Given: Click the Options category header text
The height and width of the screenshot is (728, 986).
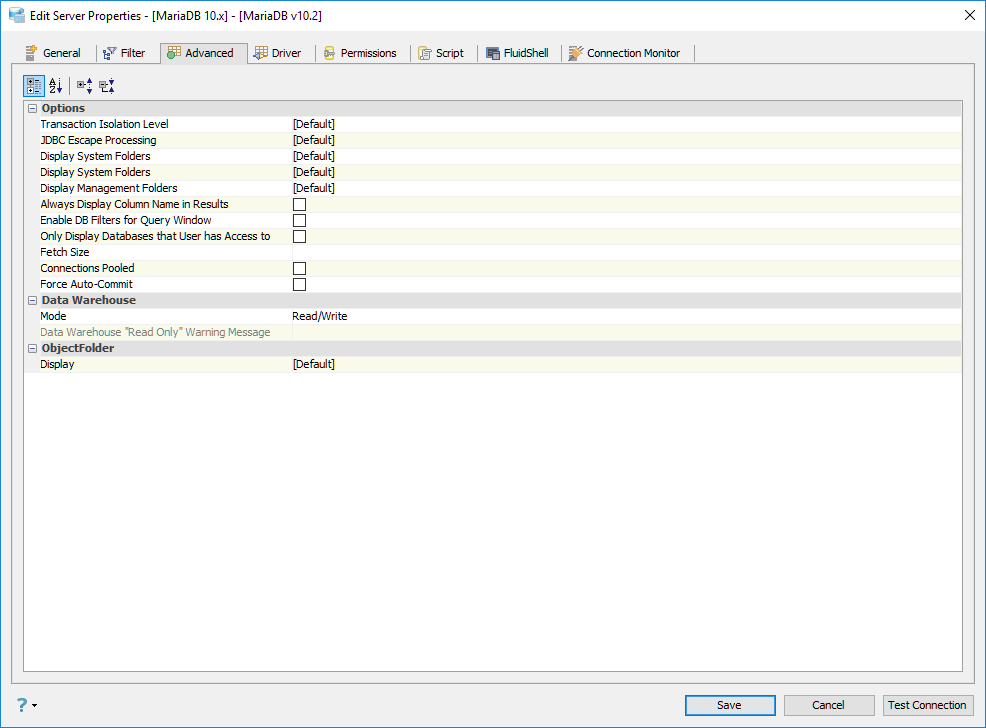Looking at the screenshot, I should [x=63, y=108].
